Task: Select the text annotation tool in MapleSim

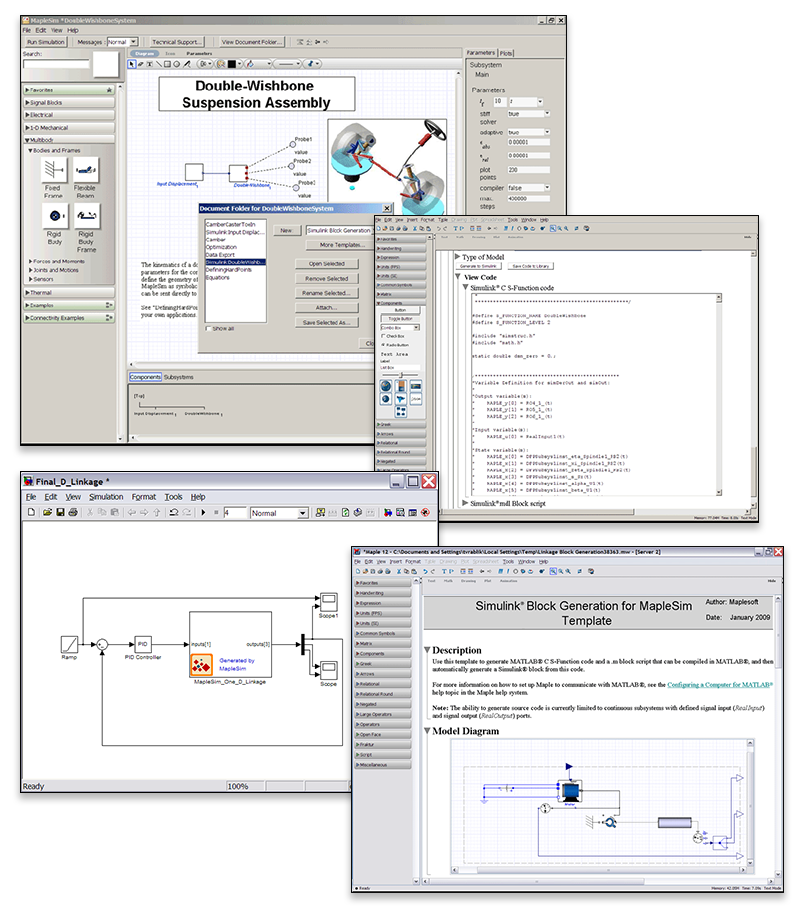Action: point(149,64)
